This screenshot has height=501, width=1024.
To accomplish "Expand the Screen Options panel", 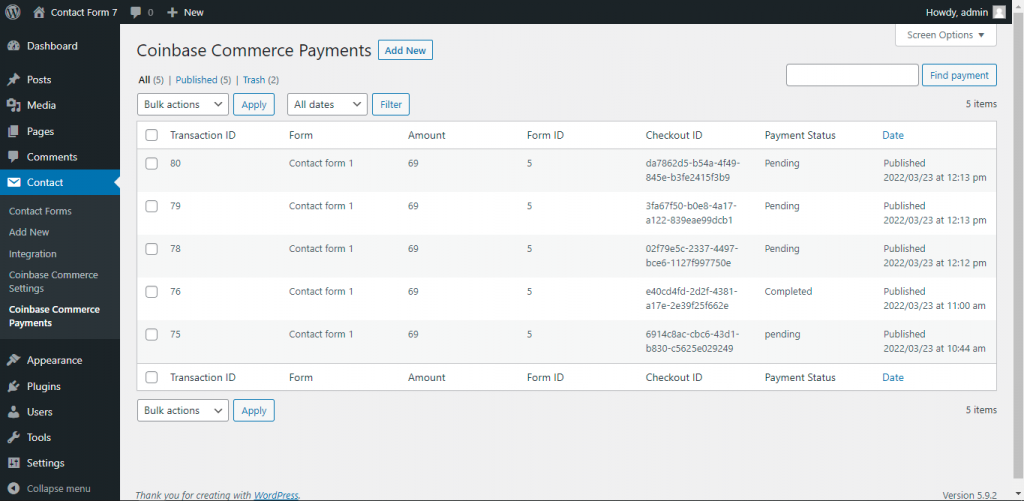I will pos(945,35).
